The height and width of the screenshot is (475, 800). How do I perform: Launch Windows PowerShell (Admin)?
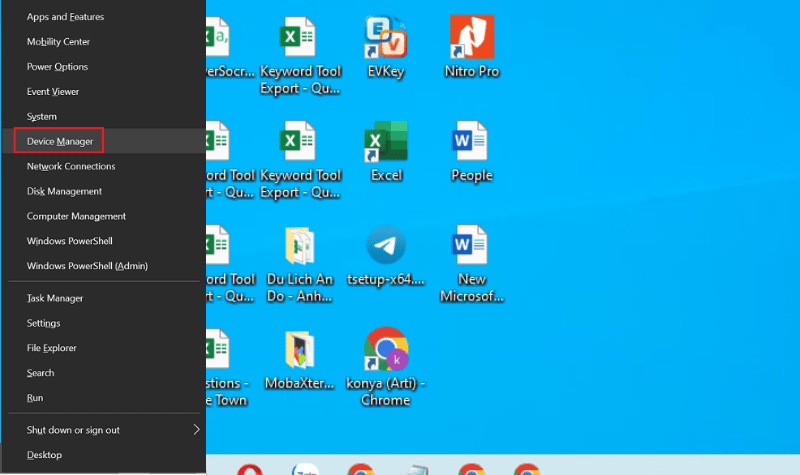click(x=88, y=266)
